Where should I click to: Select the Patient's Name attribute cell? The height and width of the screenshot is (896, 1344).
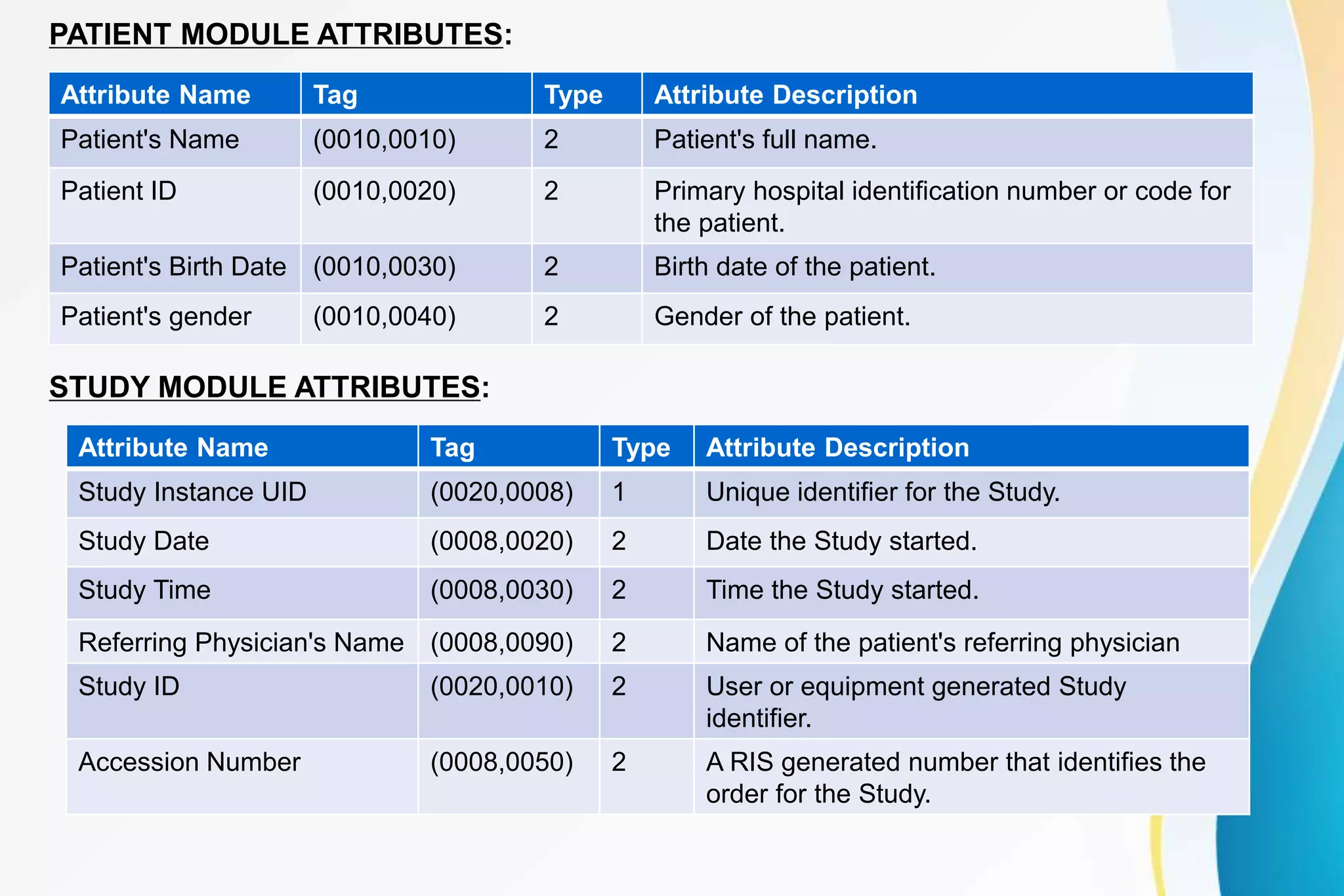pyautogui.click(x=150, y=140)
